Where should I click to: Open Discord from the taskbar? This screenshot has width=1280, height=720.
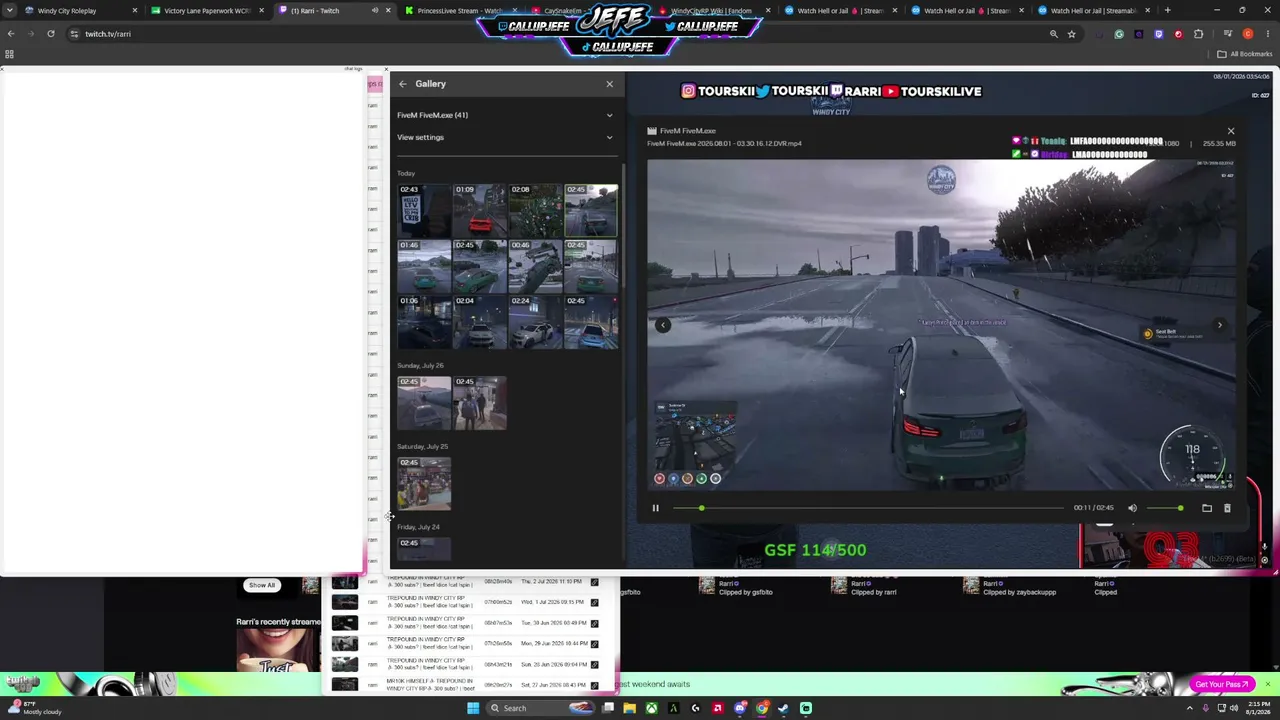tap(740, 708)
